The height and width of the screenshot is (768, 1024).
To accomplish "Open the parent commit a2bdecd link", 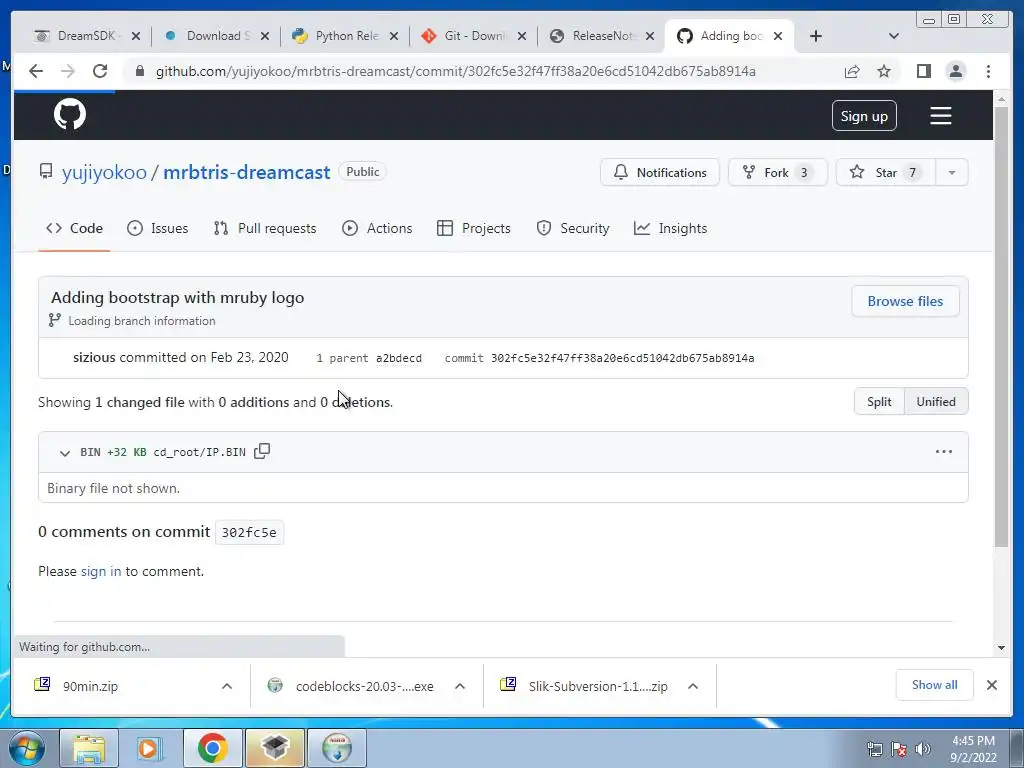I will pyautogui.click(x=398, y=358).
